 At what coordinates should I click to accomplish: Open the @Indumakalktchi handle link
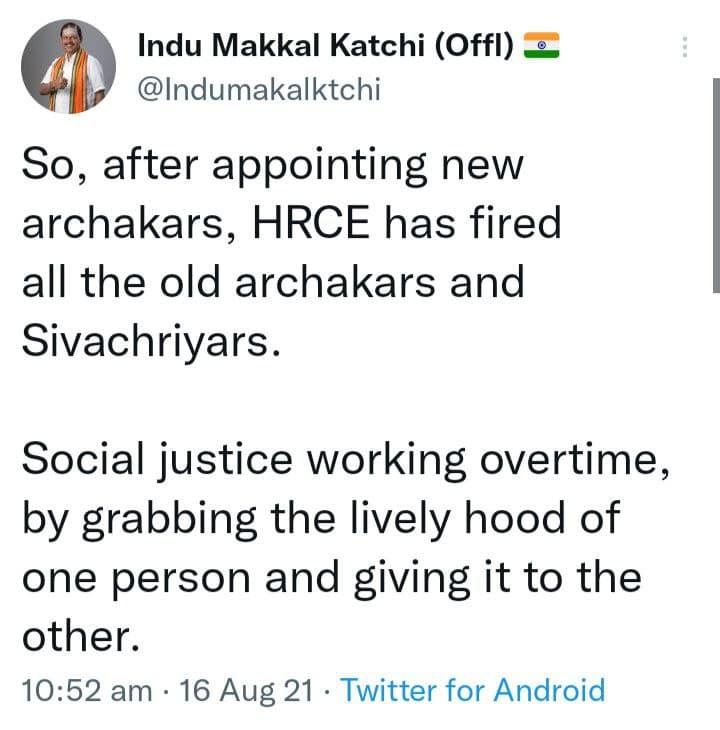tap(258, 89)
